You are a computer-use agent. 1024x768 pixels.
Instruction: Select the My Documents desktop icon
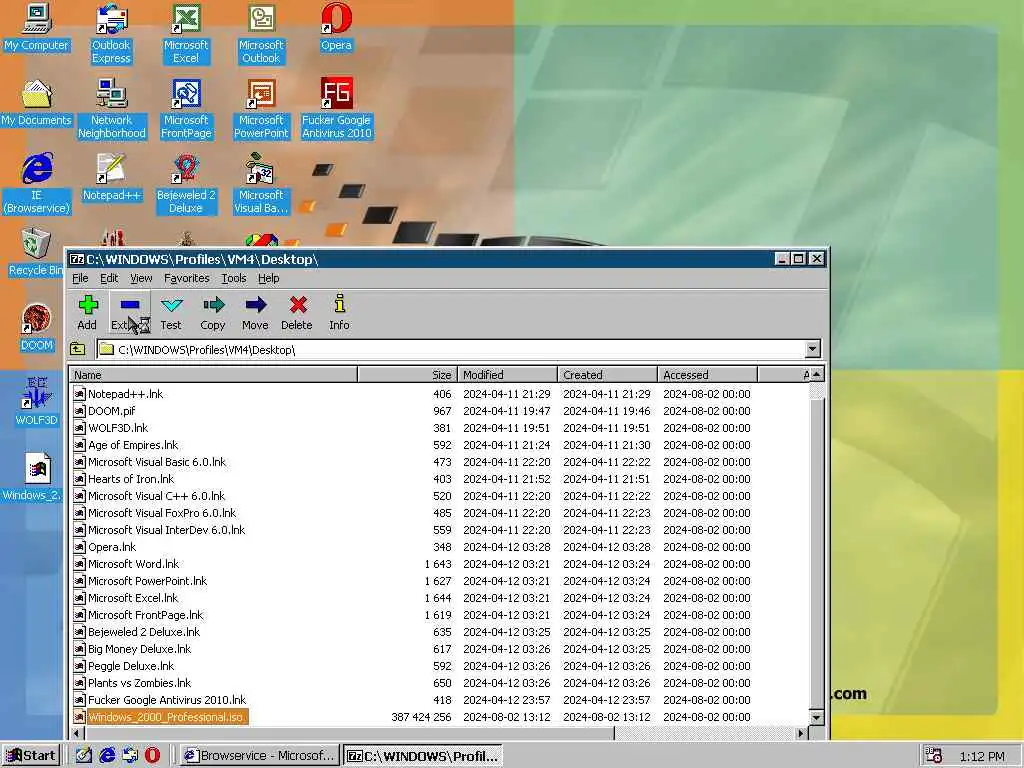(x=36, y=103)
